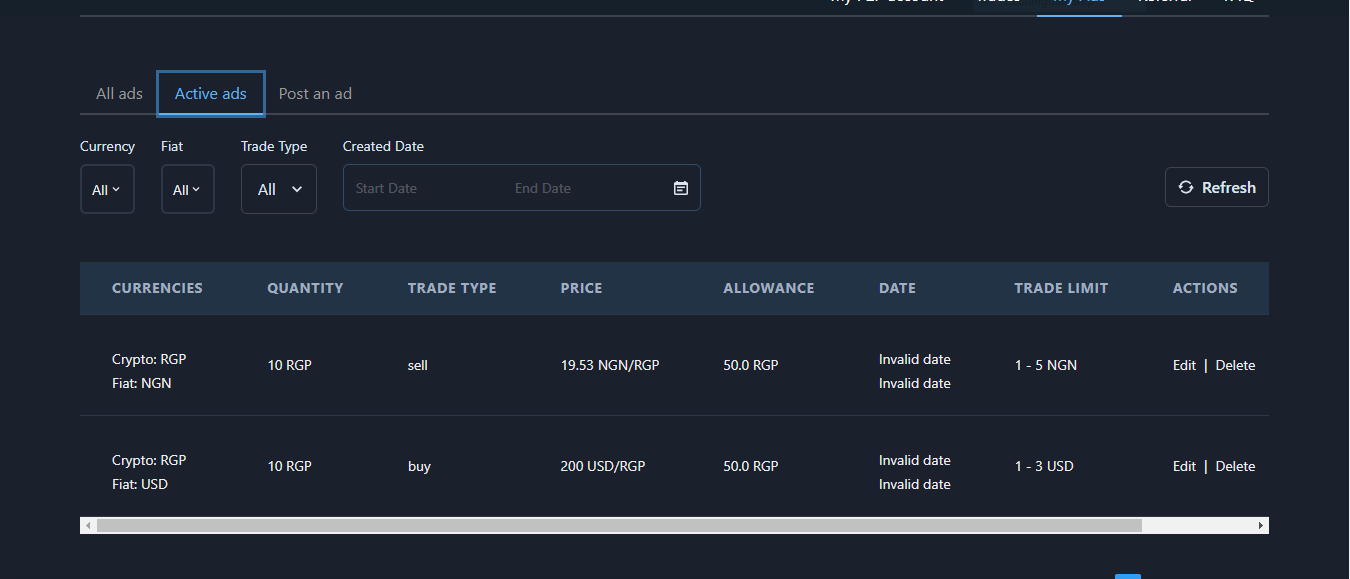Click the Refresh button with circular arrows
Viewport: 1350px width, 579px height.
click(1216, 188)
